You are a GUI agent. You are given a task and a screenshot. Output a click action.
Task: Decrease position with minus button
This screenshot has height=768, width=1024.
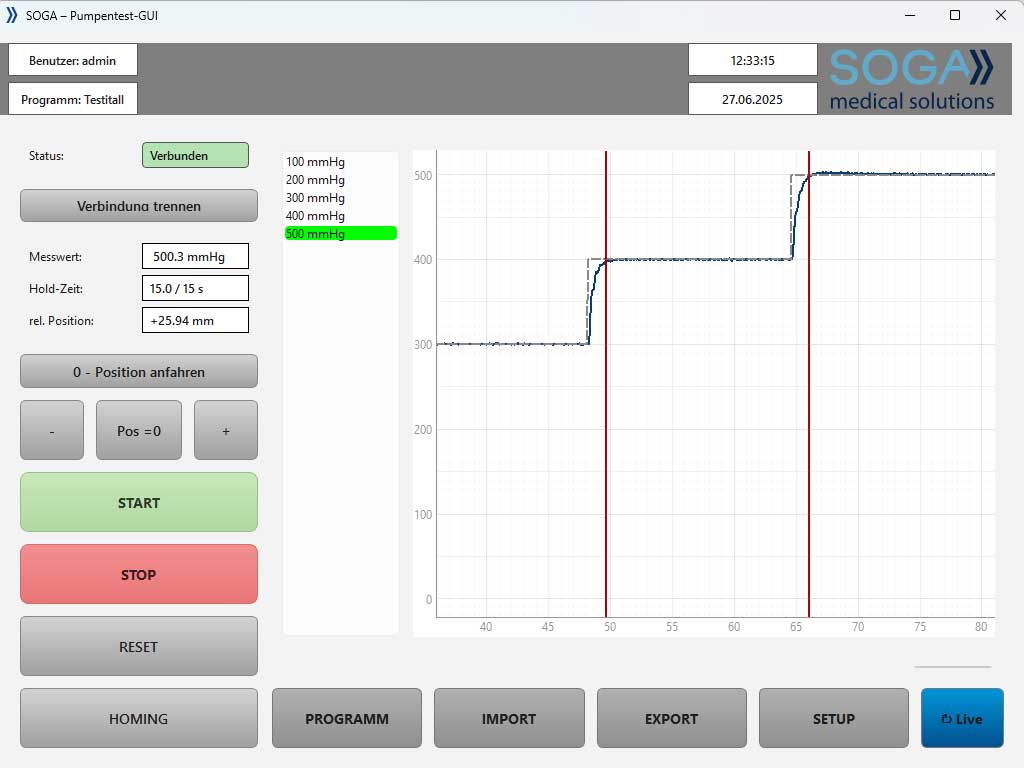click(52, 431)
